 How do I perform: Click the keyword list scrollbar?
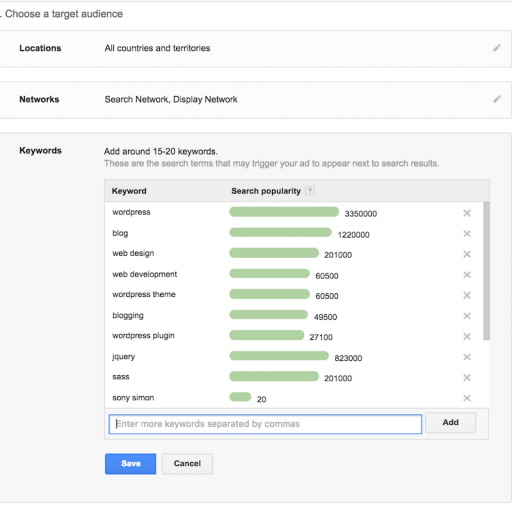click(x=487, y=271)
